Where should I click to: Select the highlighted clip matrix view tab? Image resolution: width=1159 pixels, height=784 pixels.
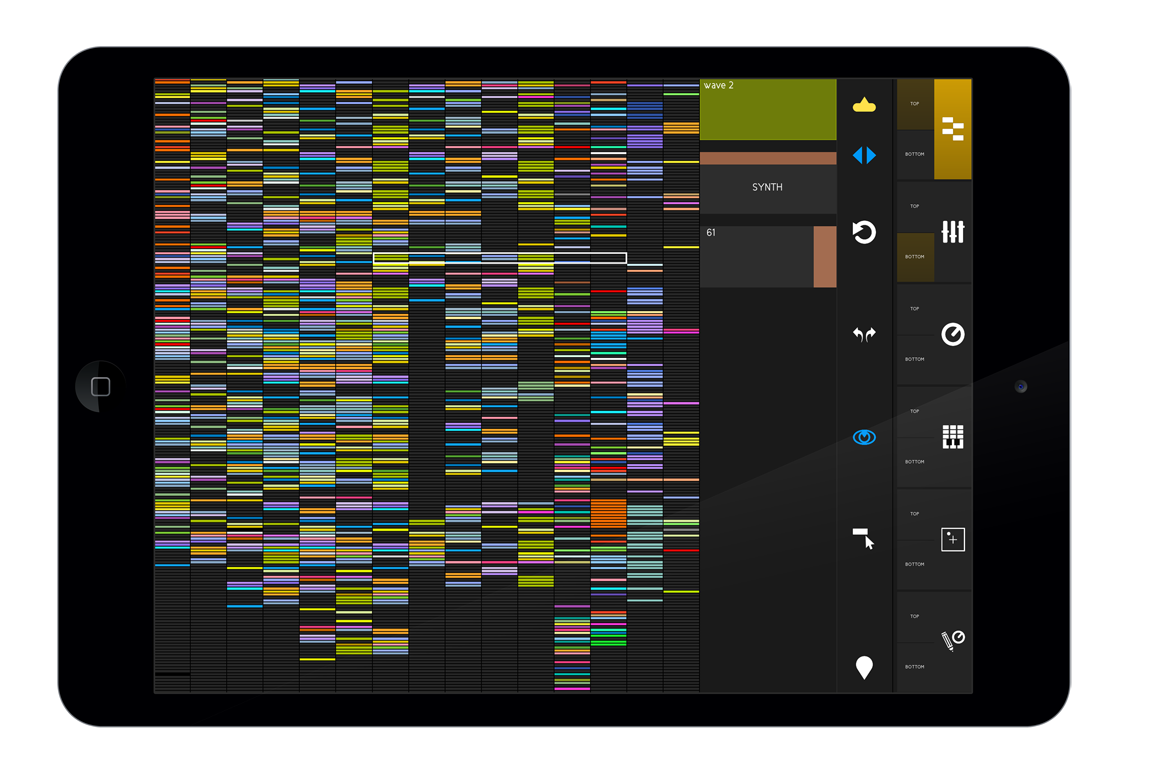pyautogui.click(x=953, y=129)
